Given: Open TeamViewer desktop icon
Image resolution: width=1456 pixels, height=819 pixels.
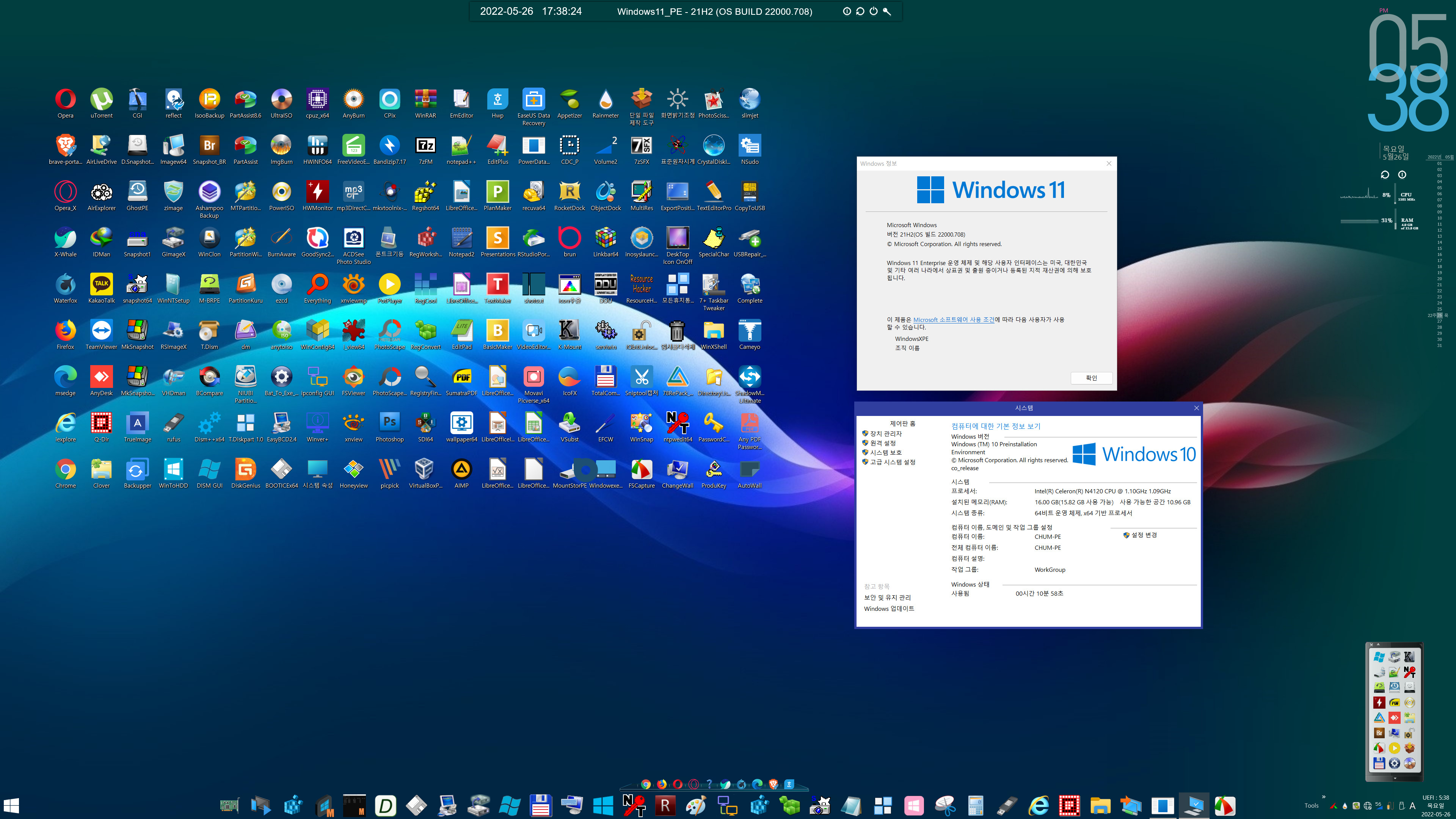Looking at the screenshot, I should (x=101, y=334).
